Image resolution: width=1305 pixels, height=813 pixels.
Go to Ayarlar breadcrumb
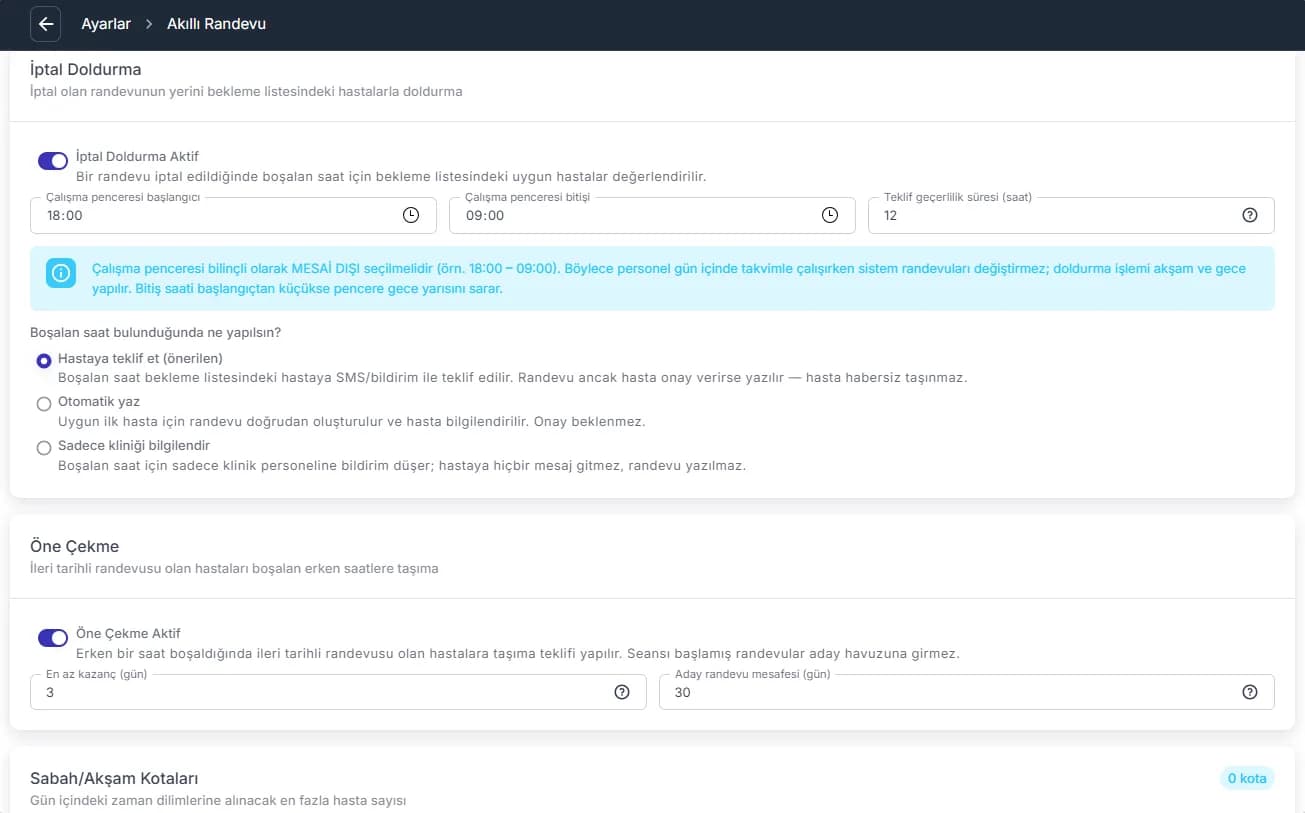(x=106, y=24)
